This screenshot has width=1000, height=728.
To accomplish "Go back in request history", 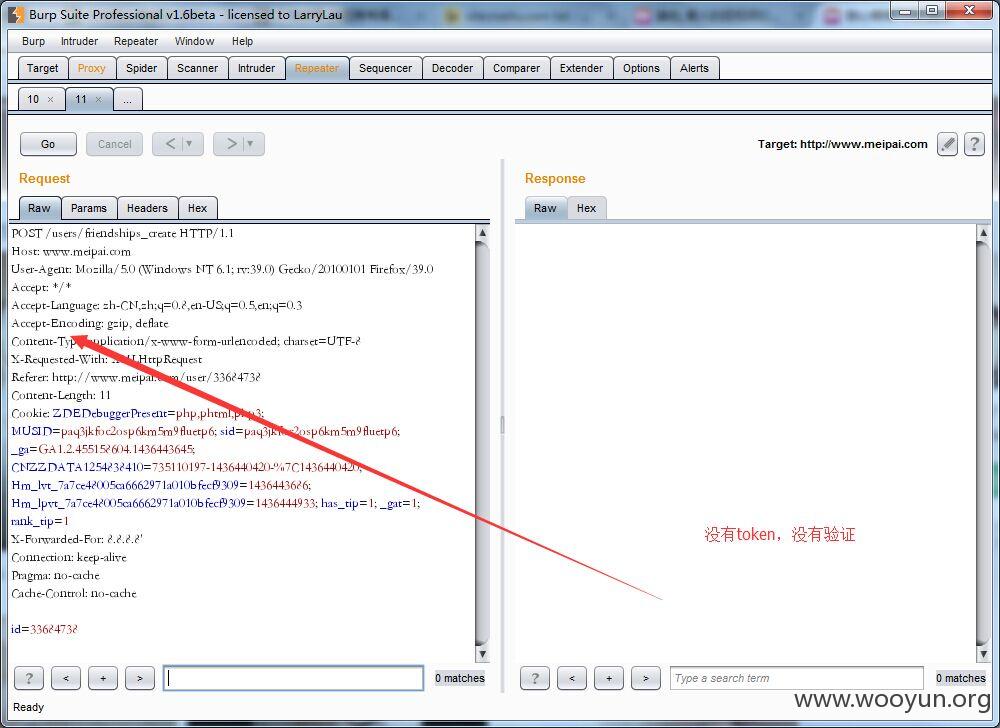I will click(x=170, y=144).
